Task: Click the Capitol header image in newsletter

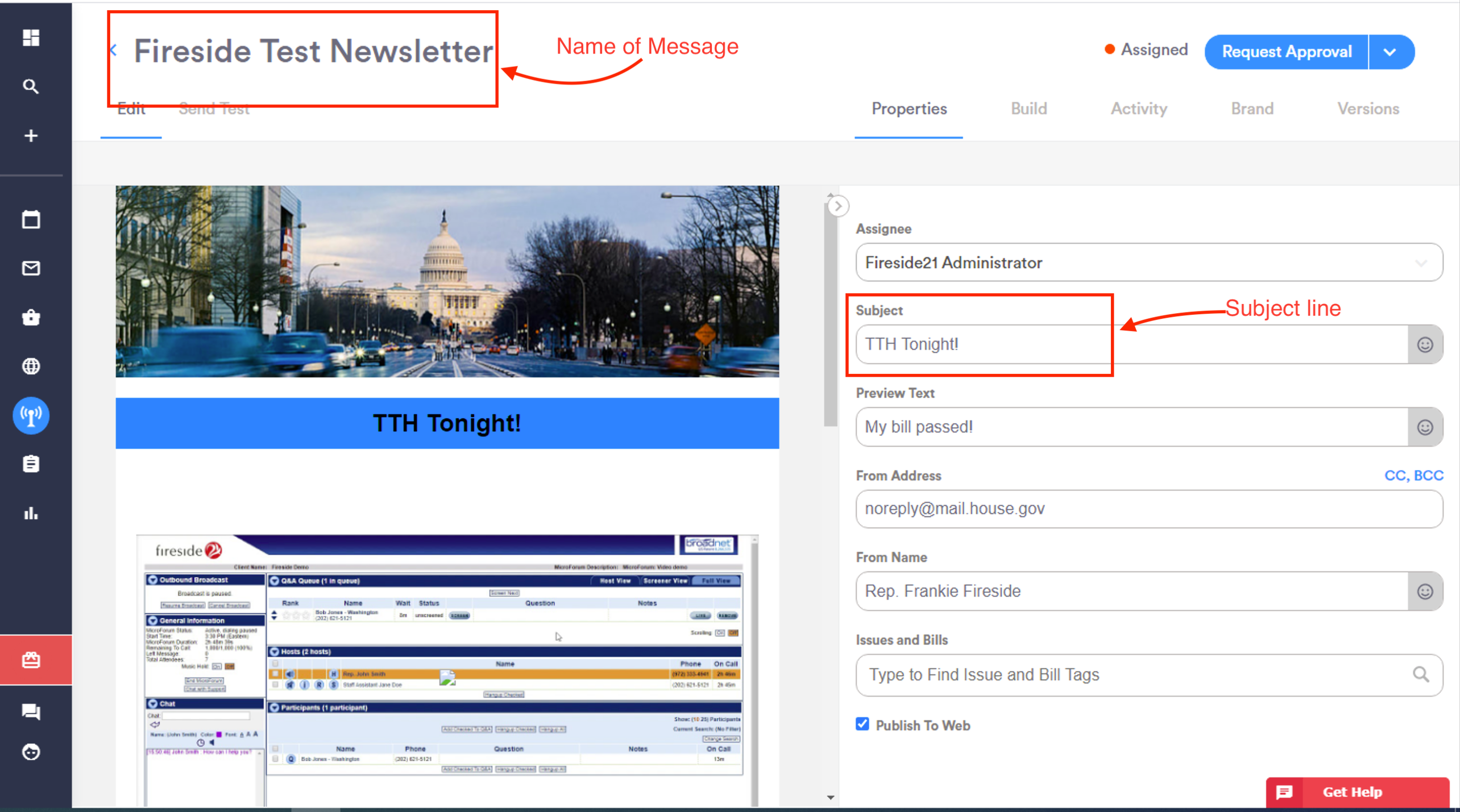Action: (447, 281)
